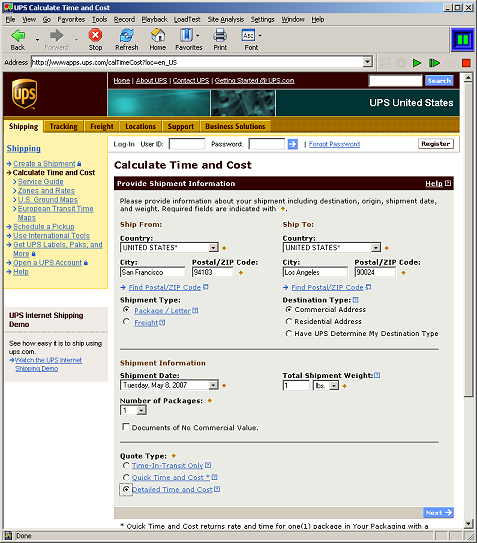This screenshot has width=477, height=543.
Task: Open Back button history dropdown arrow
Action: [37, 40]
